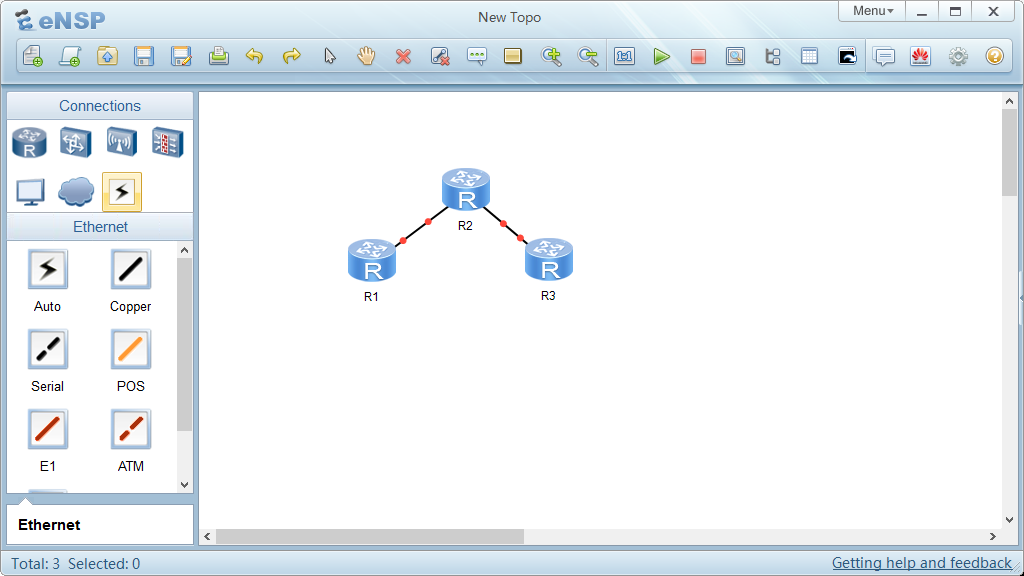Choose the Auto cable type
Image resolution: width=1024 pixels, height=576 pixels.
[48, 269]
